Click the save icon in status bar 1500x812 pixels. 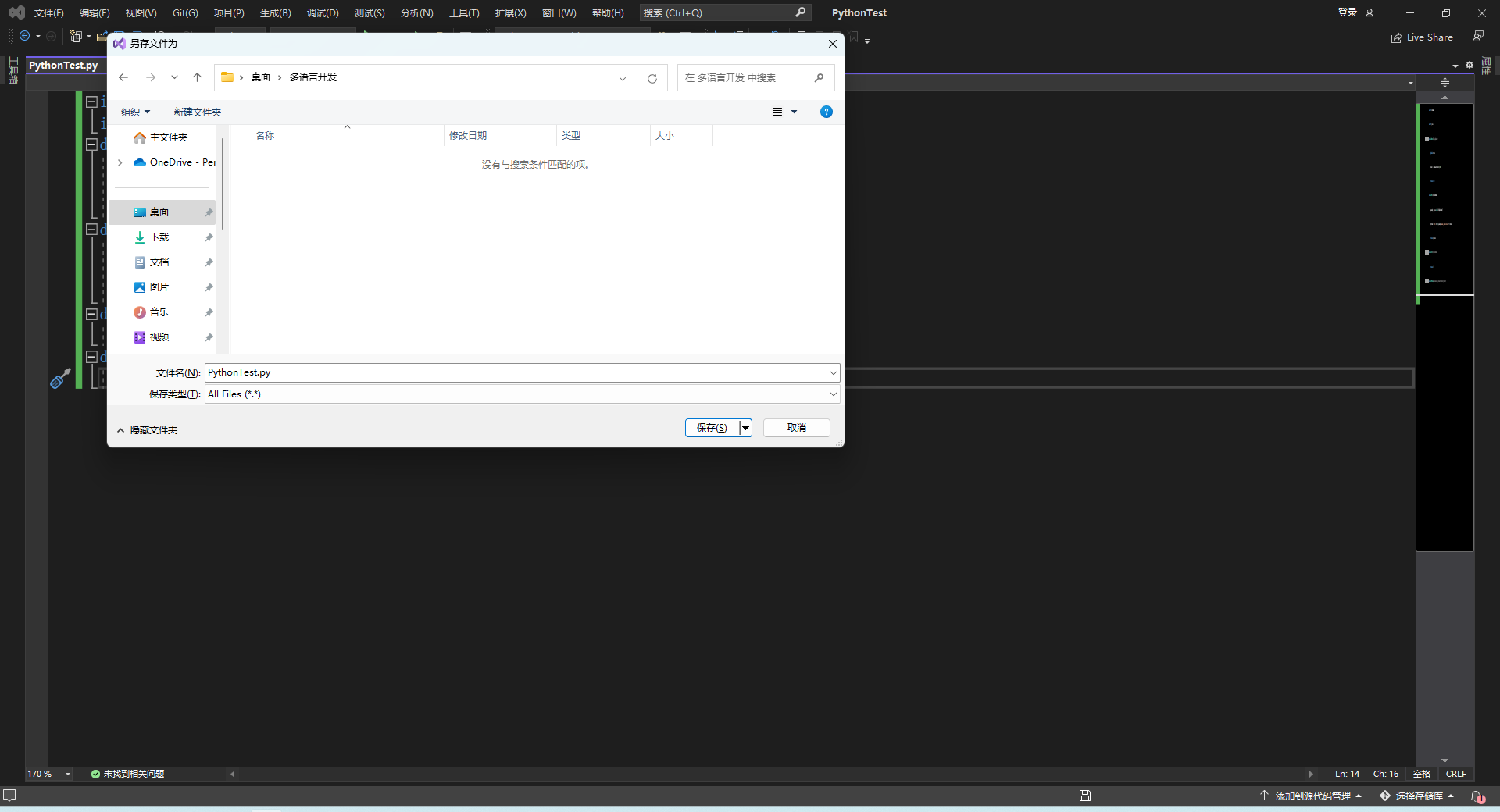pyautogui.click(x=1085, y=796)
